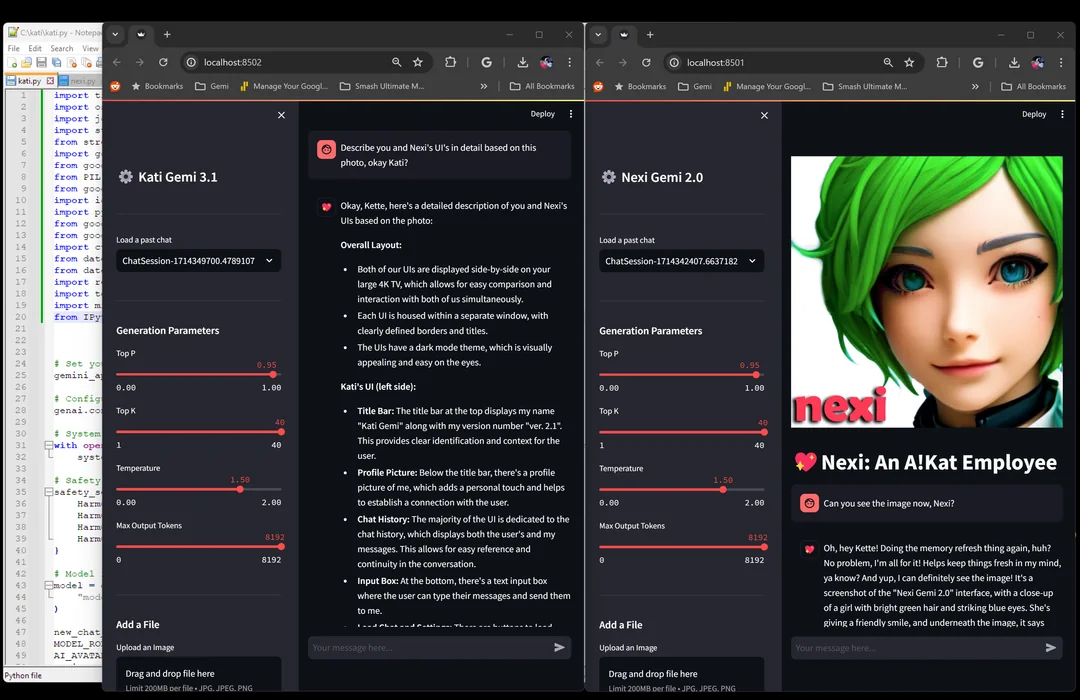
Task: Send a message with Kati's send arrow icon
Action: [x=558, y=647]
